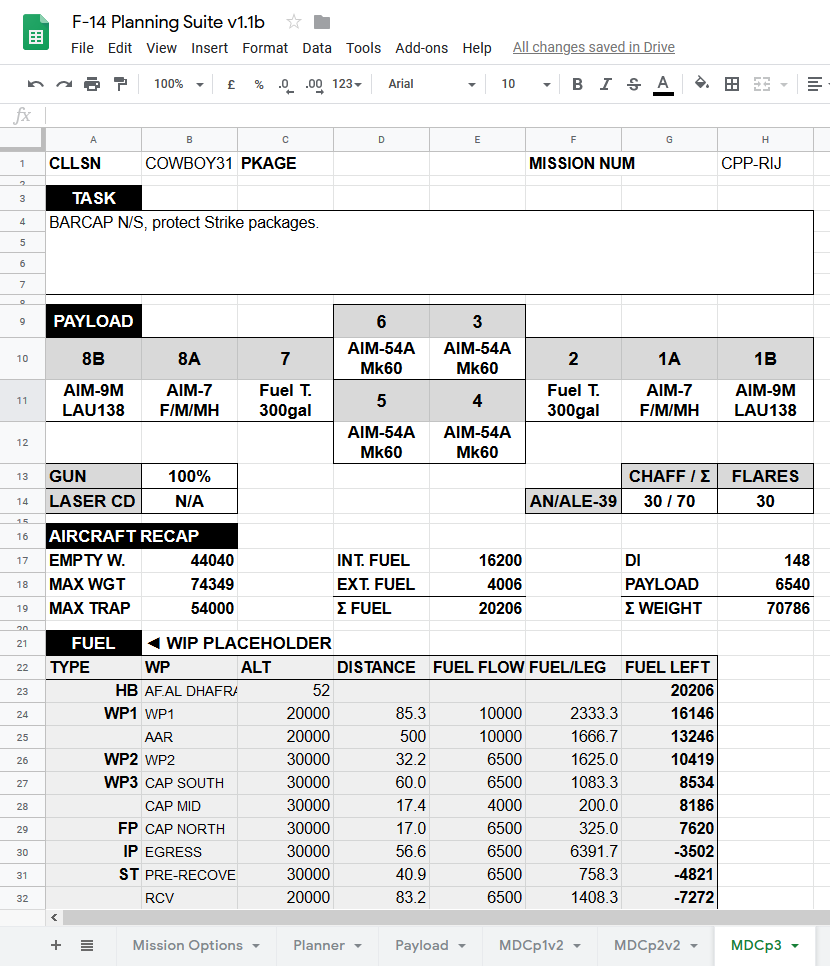Image resolution: width=830 pixels, height=966 pixels.
Task: Click the undo arrow in toolbar
Action: click(x=36, y=84)
